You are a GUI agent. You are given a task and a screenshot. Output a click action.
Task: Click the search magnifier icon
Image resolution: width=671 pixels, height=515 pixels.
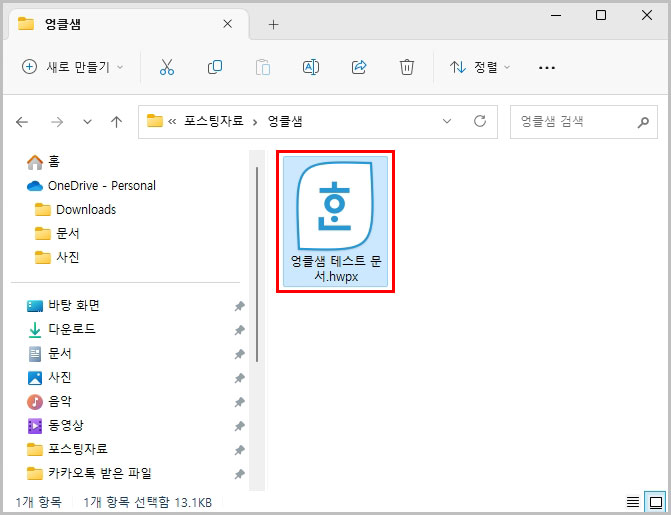tap(643, 122)
